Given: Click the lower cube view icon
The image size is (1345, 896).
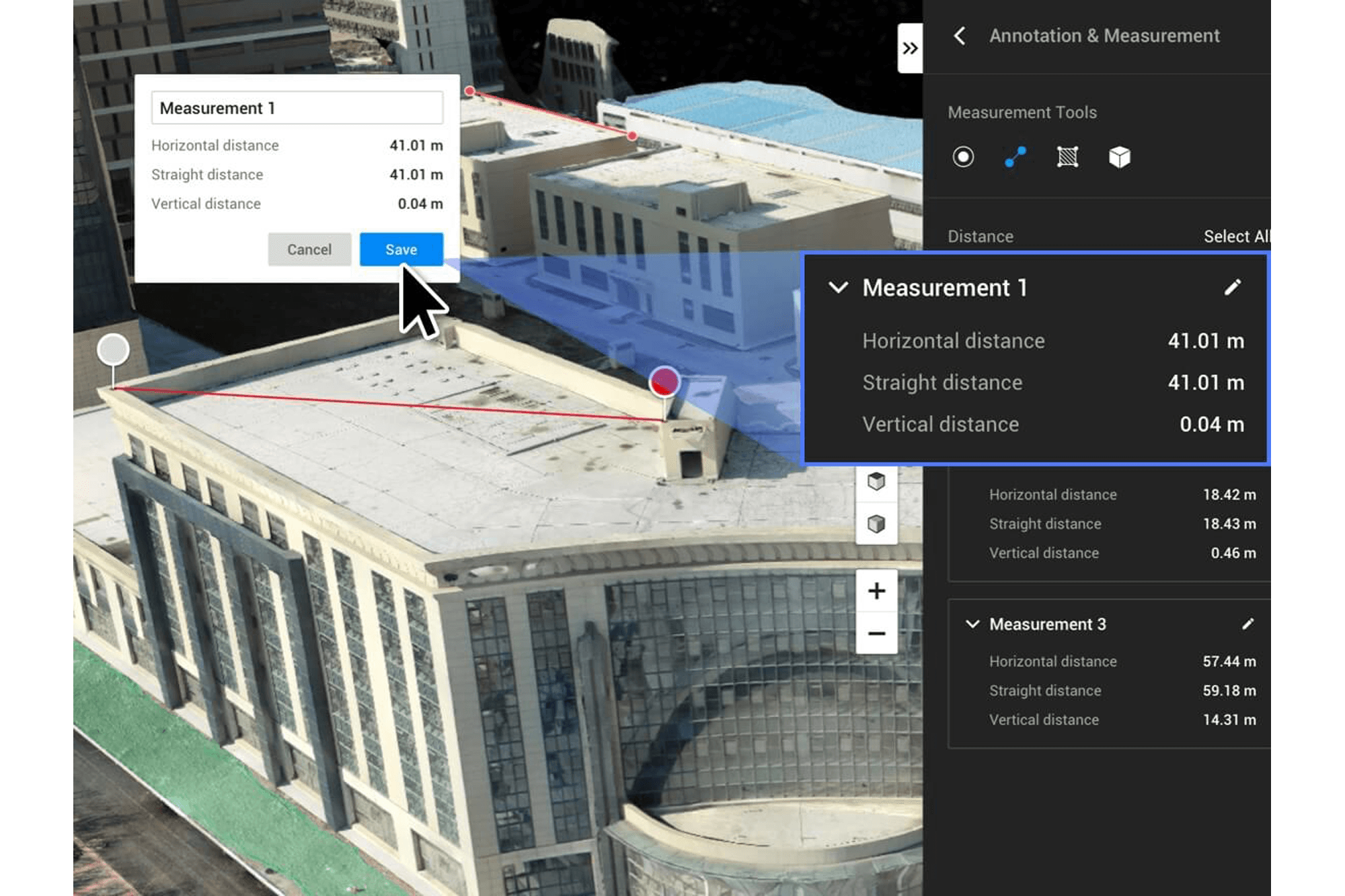Looking at the screenshot, I should (876, 524).
